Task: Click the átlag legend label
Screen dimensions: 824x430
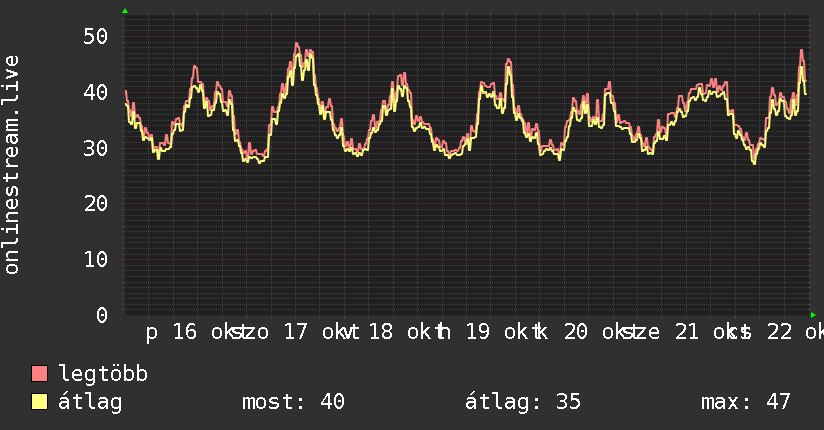Action: (x=90, y=402)
